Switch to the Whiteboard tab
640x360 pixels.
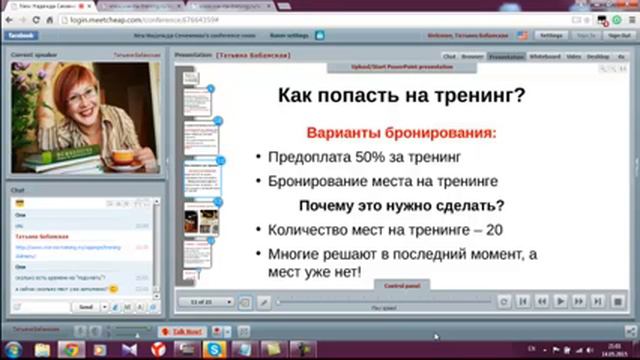(545, 57)
